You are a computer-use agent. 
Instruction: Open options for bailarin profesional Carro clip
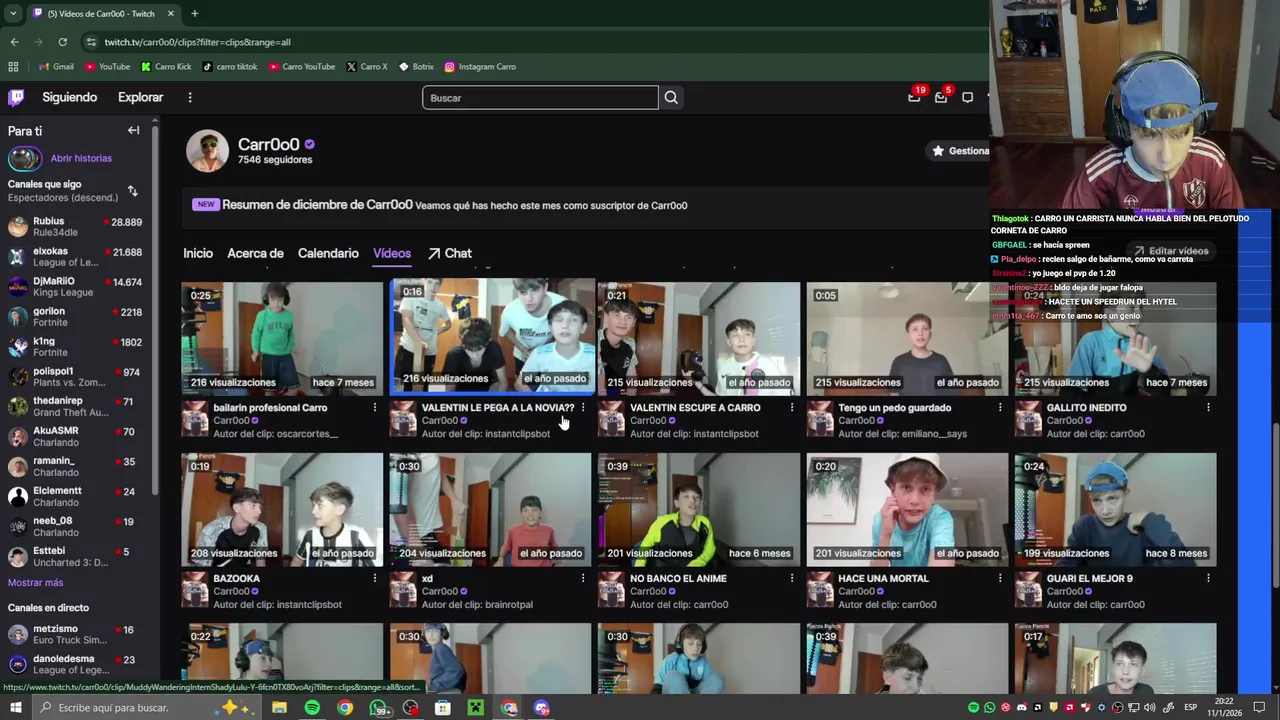pyautogui.click(x=375, y=408)
